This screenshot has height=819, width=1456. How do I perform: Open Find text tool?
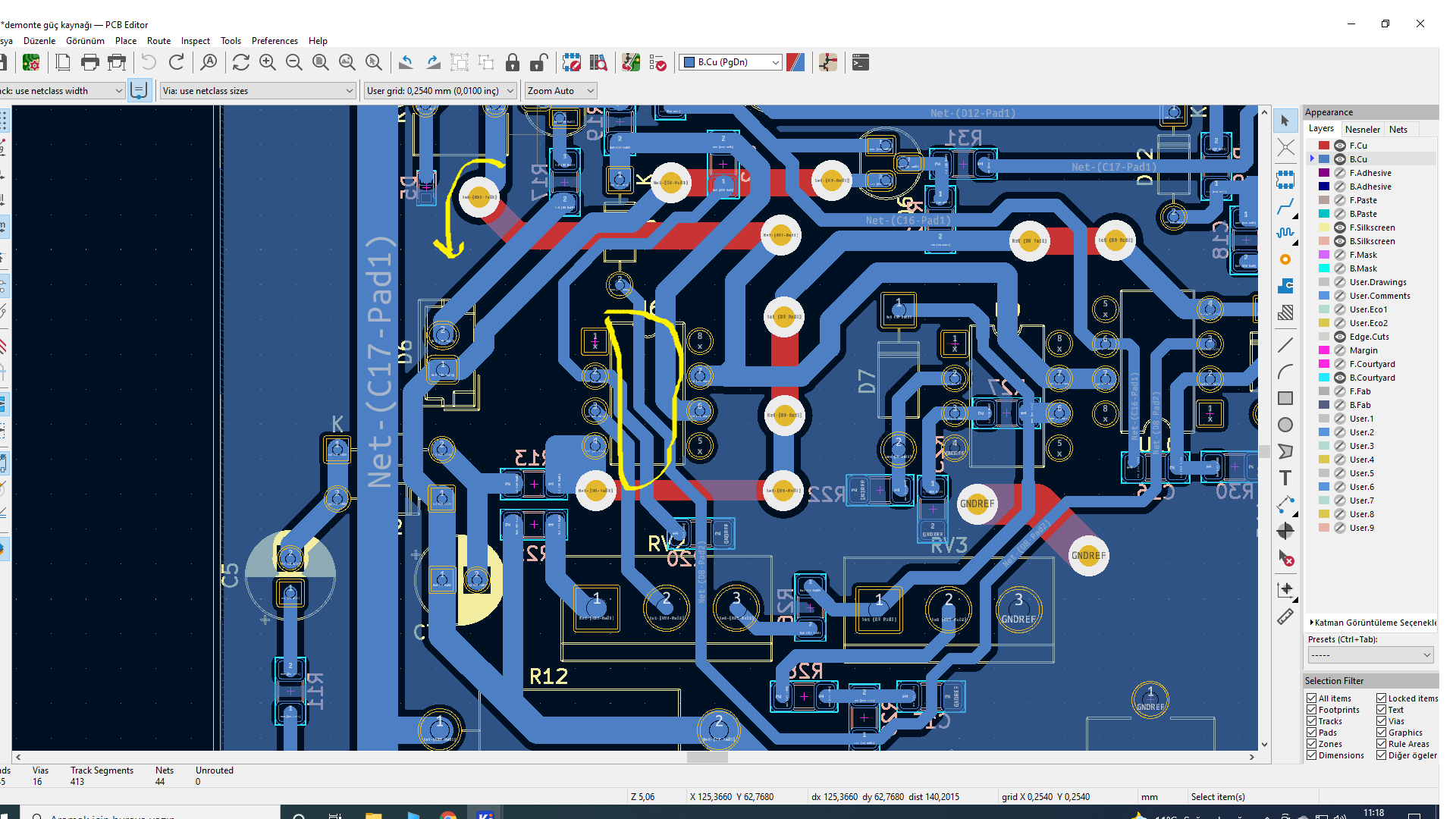(209, 63)
